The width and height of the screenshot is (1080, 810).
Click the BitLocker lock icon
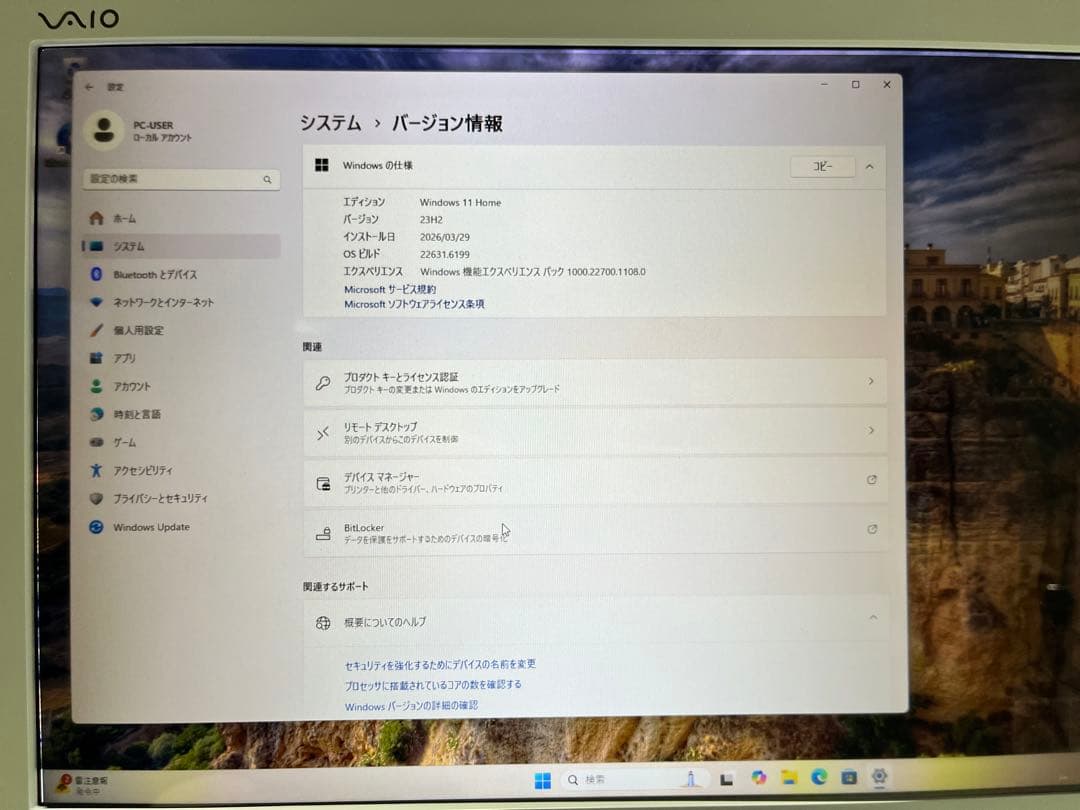323,533
